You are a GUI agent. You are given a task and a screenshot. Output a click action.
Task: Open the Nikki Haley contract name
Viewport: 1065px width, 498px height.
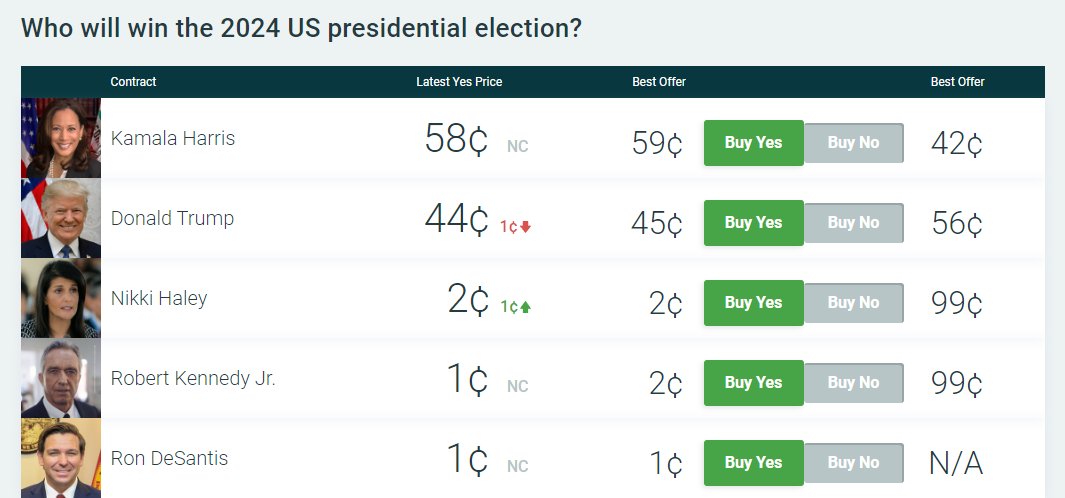(x=159, y=298)
